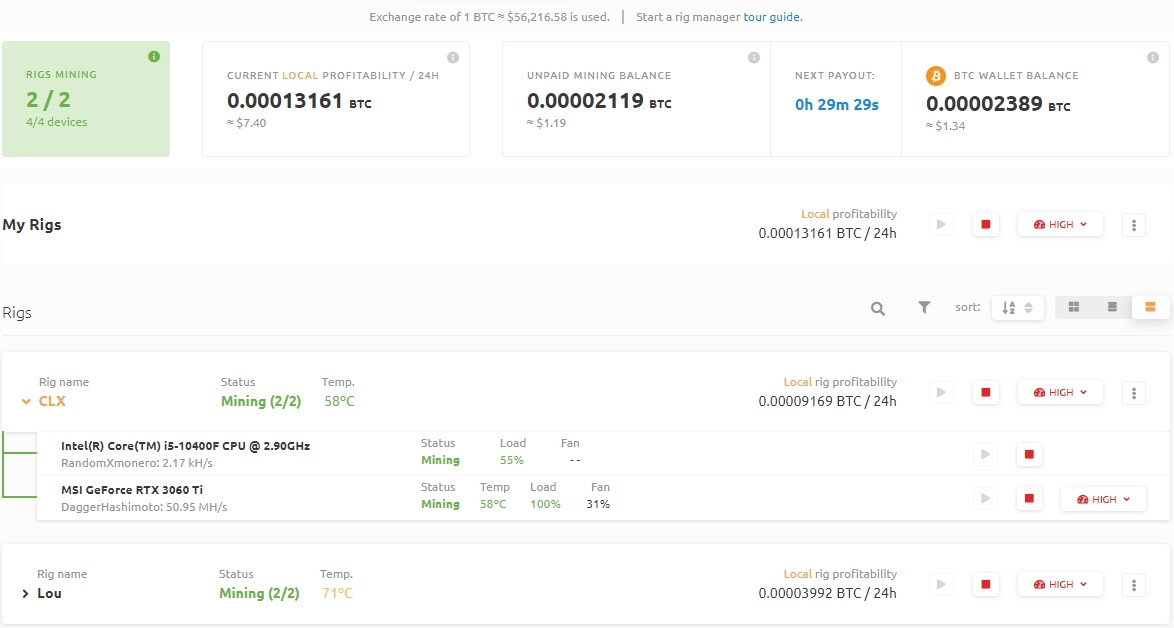Click the 0h 29m 29s next payout timer
Viewport: 1174px width, 628px height.
836,105
